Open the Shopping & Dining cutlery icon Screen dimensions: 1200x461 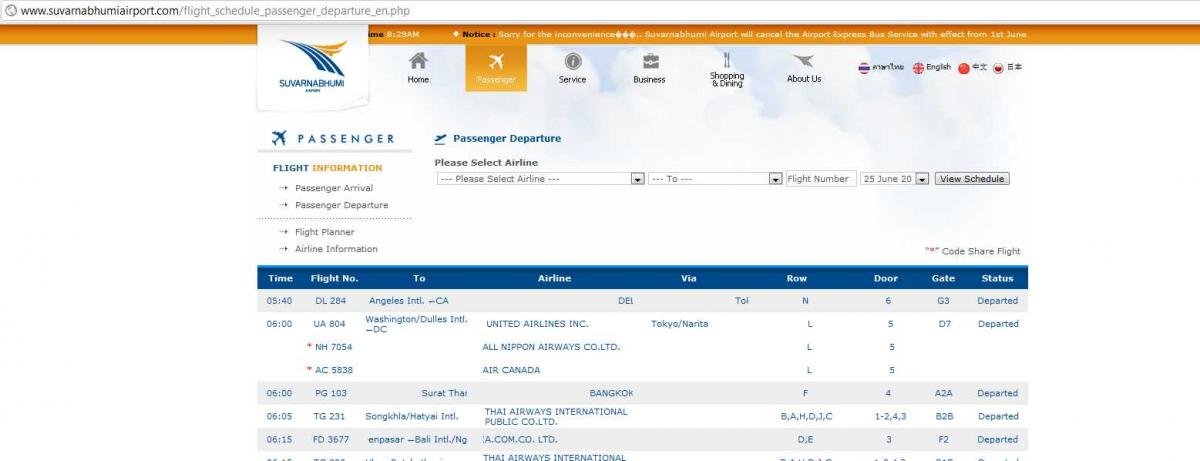point(727,59)
